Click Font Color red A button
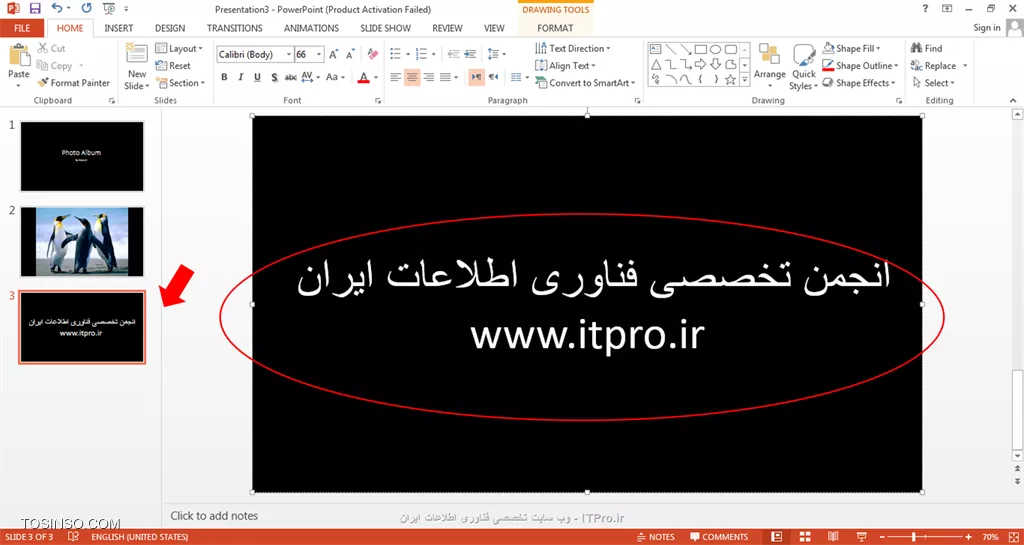 point(364,77)
